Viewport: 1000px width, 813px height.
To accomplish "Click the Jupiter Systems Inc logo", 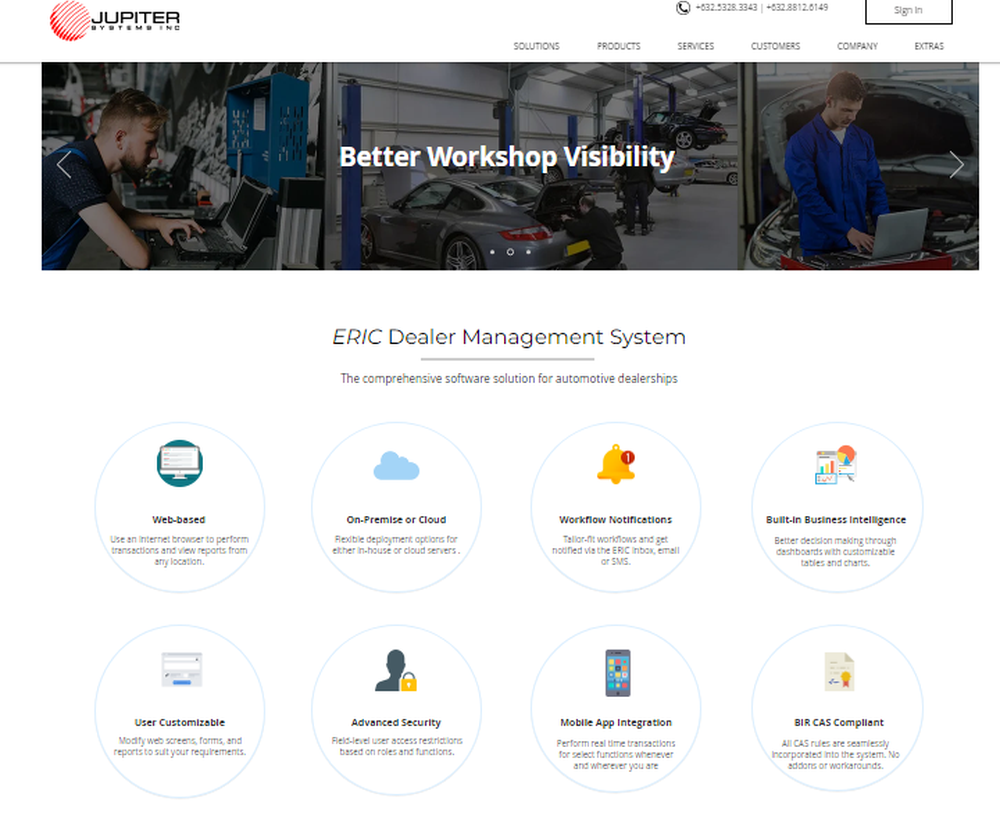I will [115, 20].
